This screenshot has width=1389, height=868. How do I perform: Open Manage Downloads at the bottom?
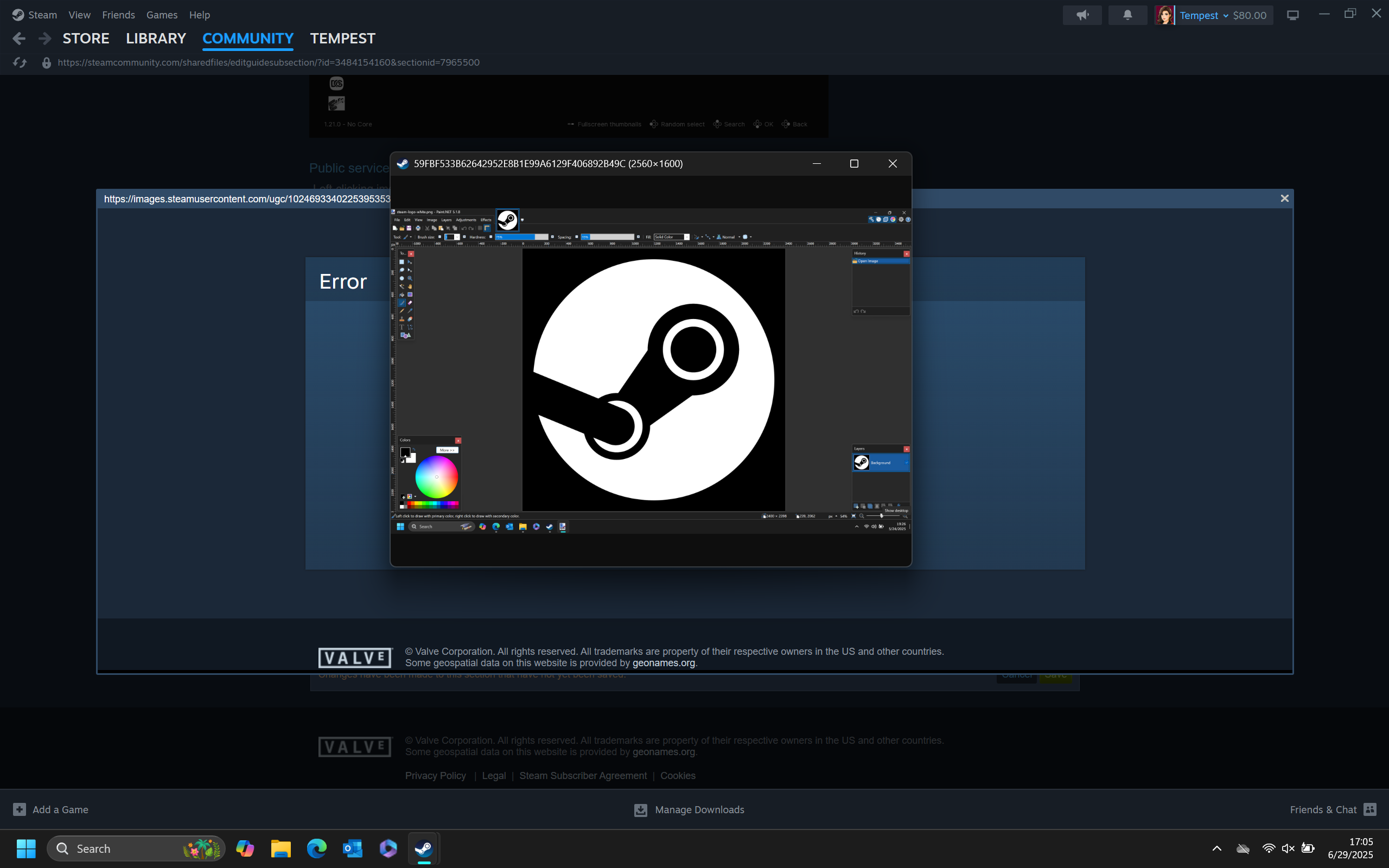tap(689, 809)
